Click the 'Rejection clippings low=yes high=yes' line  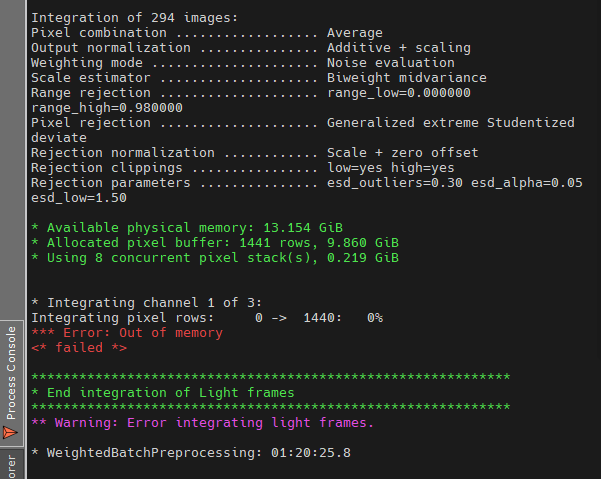[243, 168]
